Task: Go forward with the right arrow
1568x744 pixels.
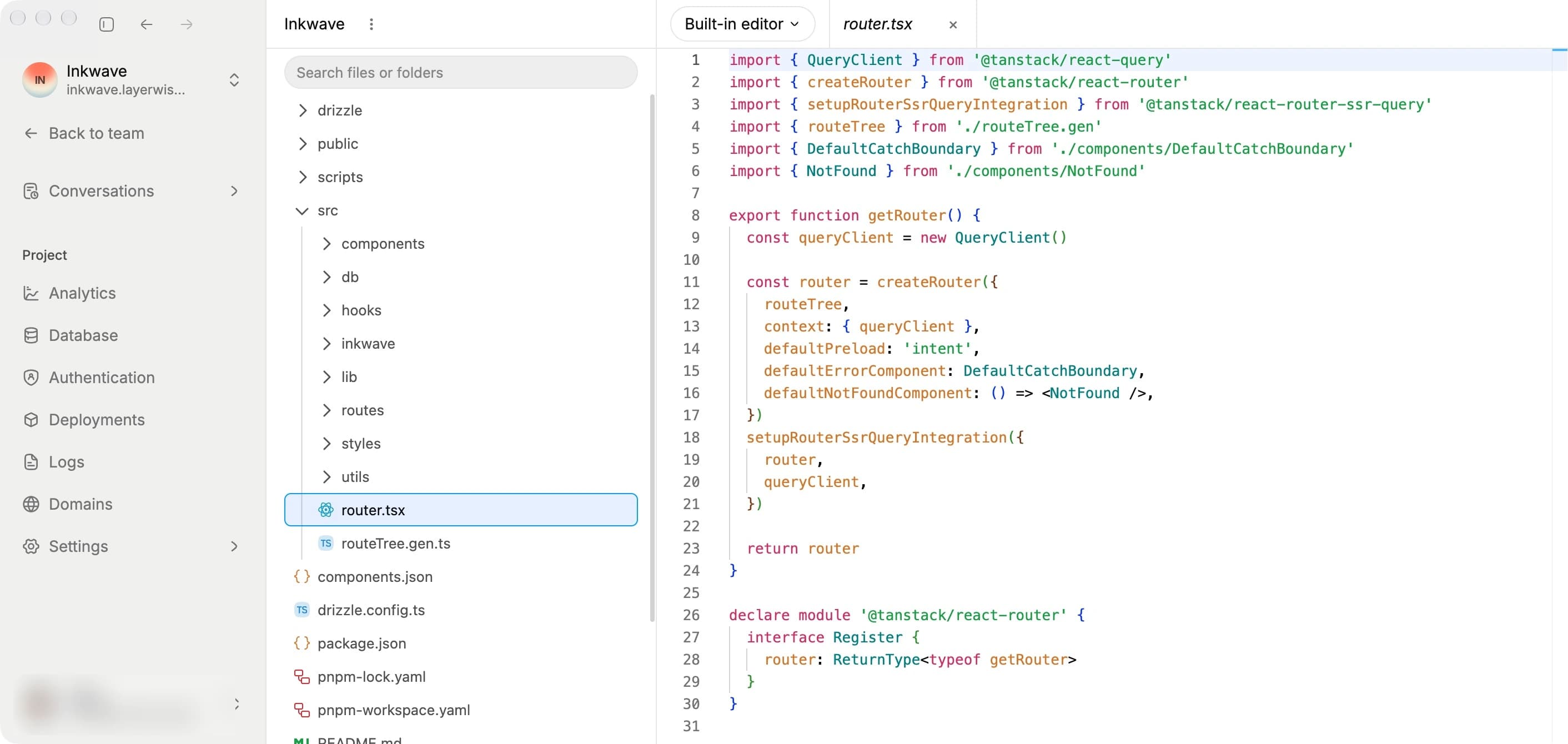Action: click(x=187, y=24)
